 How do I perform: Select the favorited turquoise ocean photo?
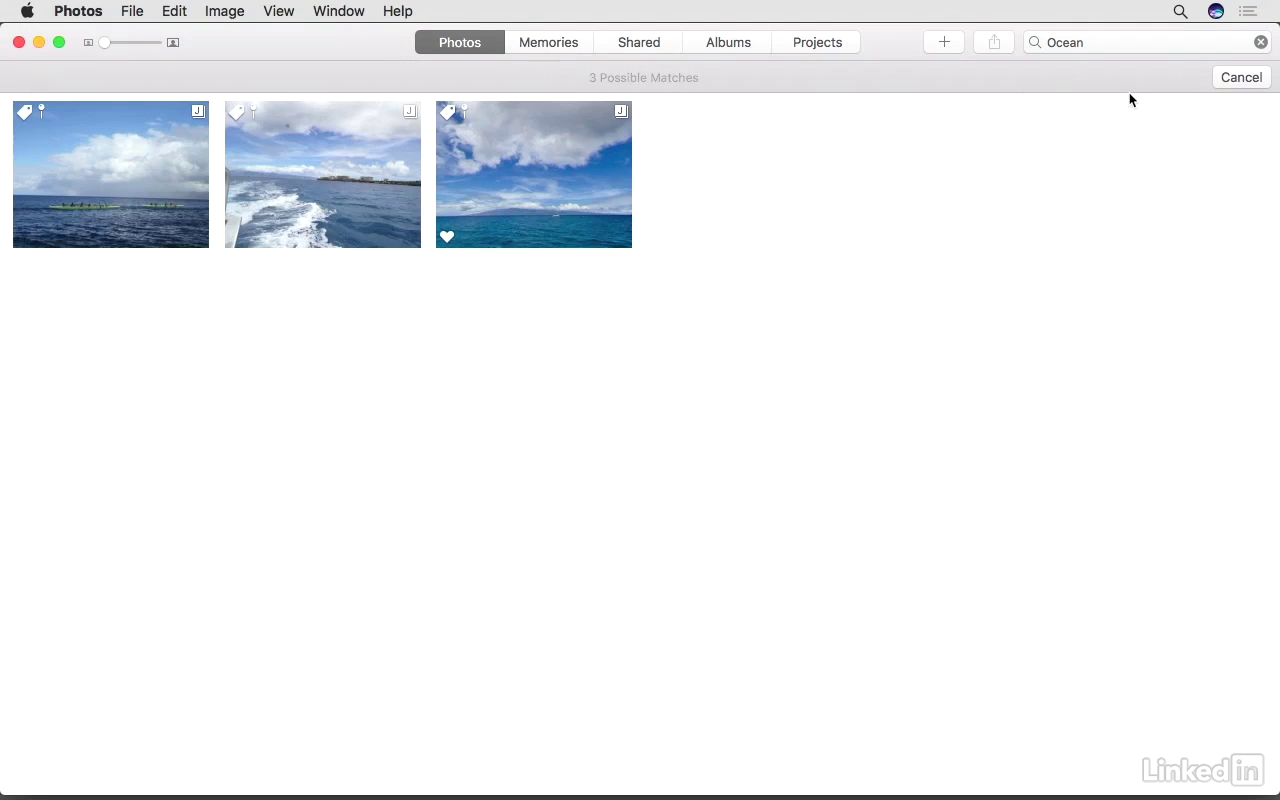(534, 174)
